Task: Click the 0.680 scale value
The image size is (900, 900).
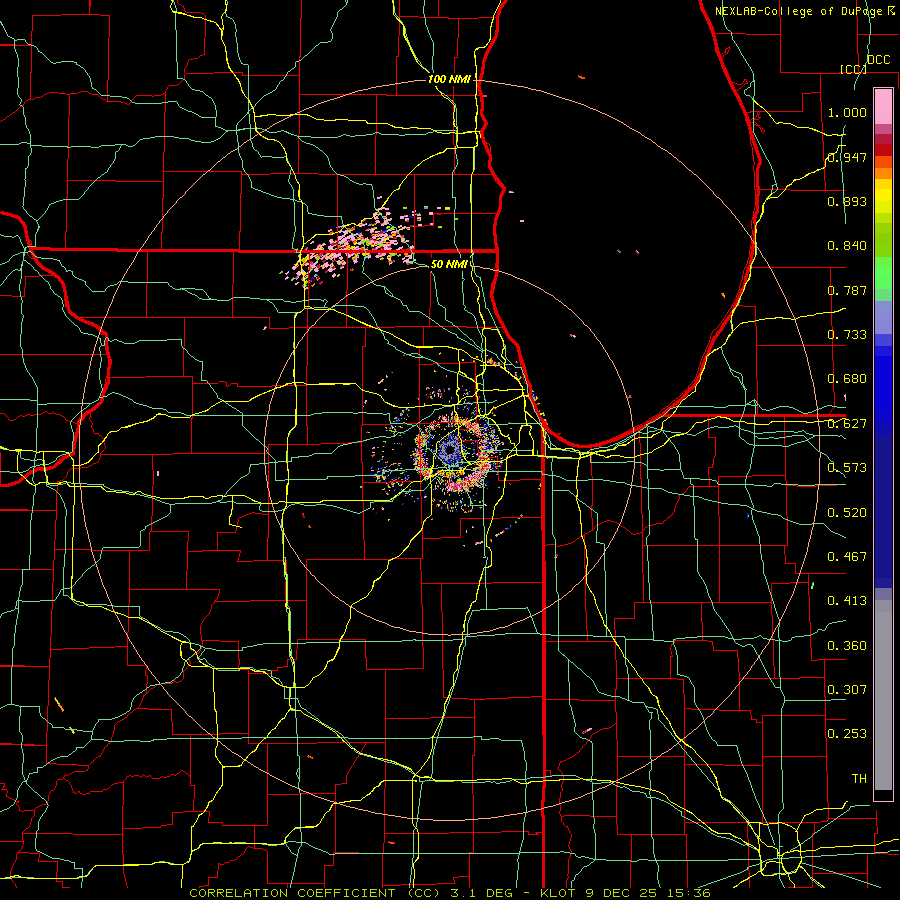Action: click(847, 379)
